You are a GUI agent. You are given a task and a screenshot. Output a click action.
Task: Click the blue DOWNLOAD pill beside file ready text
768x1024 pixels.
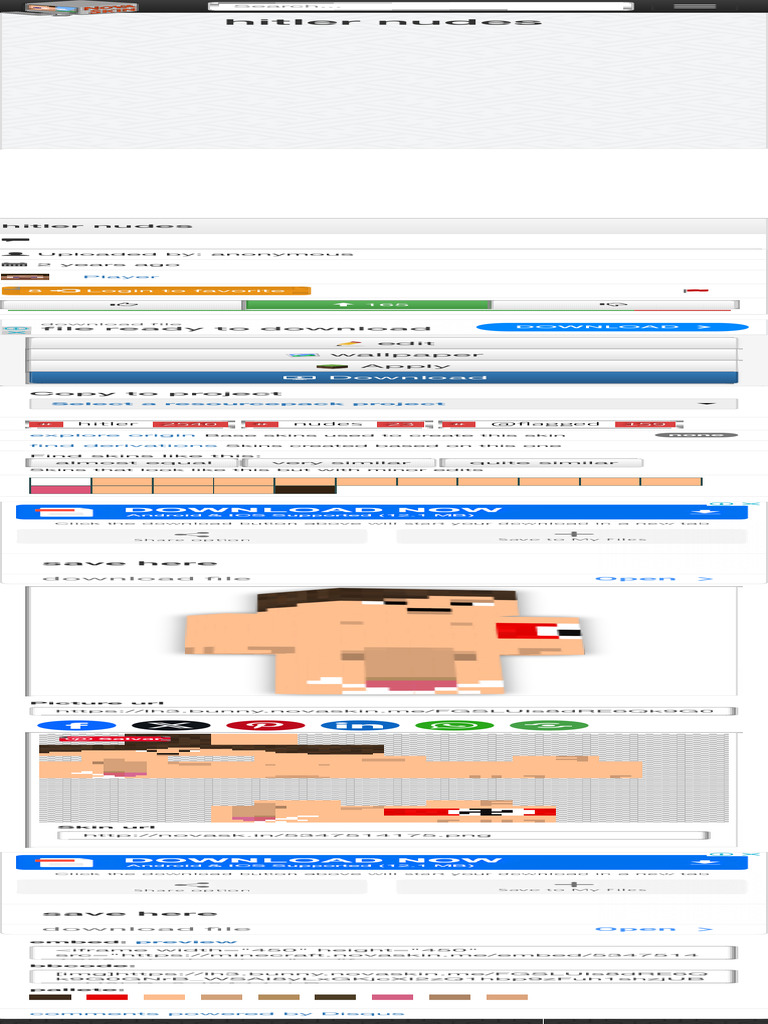612,327
